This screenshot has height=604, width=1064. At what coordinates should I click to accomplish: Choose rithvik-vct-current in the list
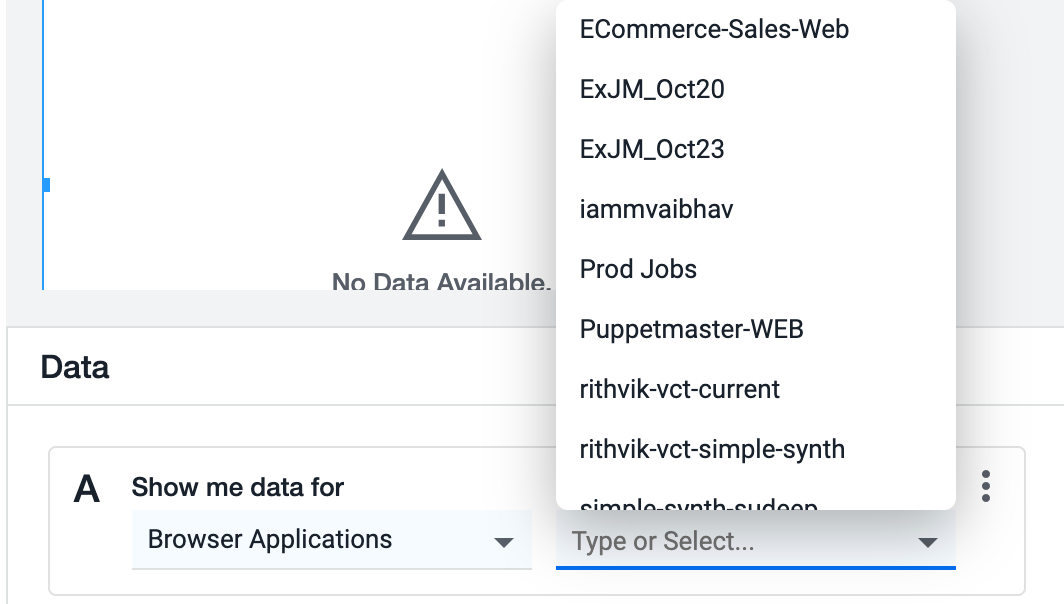[x=755, y=390]
